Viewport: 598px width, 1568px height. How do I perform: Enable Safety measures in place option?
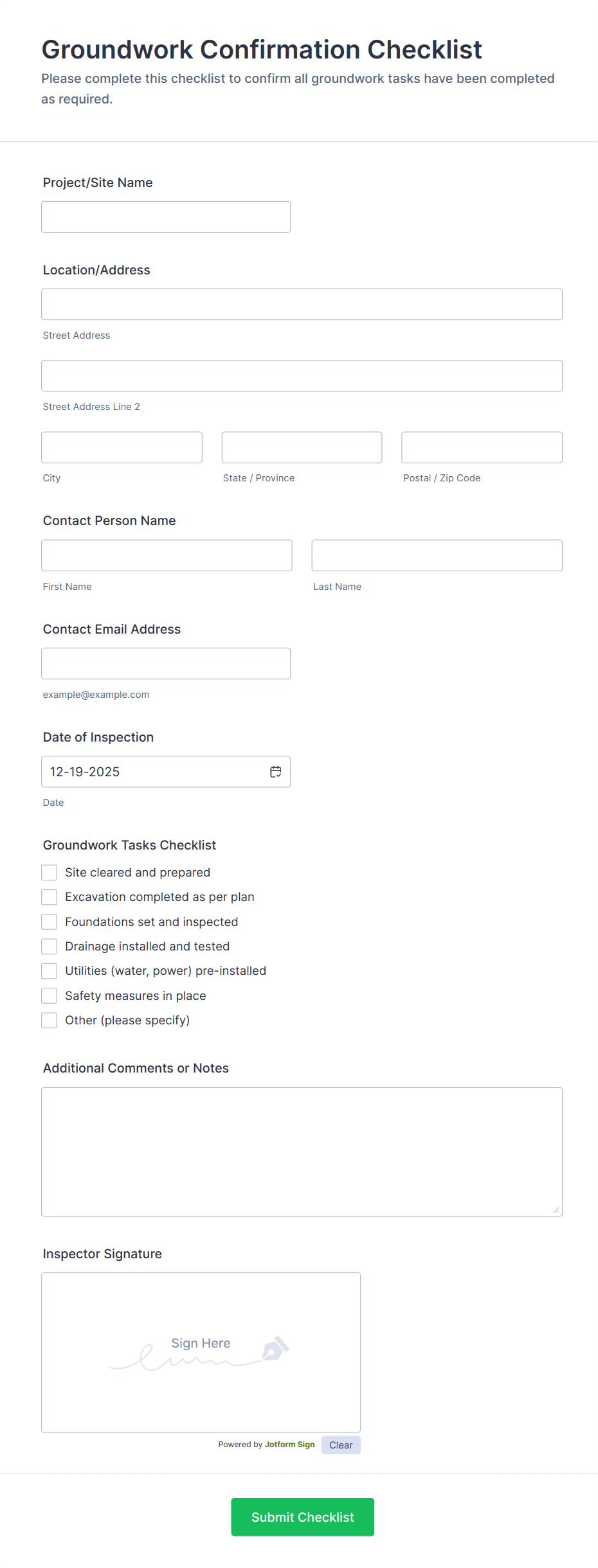pyautogui.click(x=49, y=995)
